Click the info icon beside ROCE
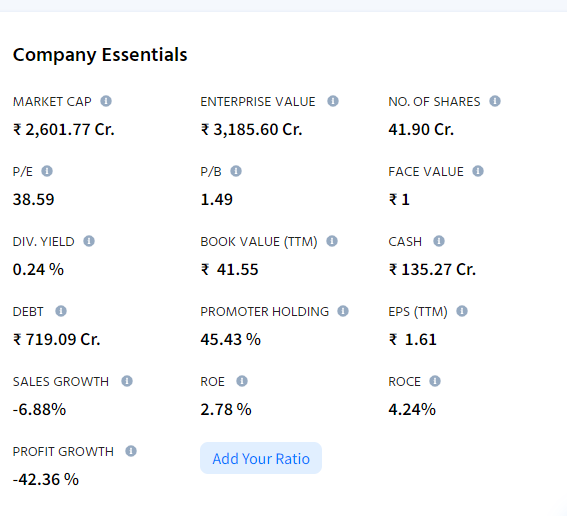Viewport: 567px width, 516px height. 435,381
